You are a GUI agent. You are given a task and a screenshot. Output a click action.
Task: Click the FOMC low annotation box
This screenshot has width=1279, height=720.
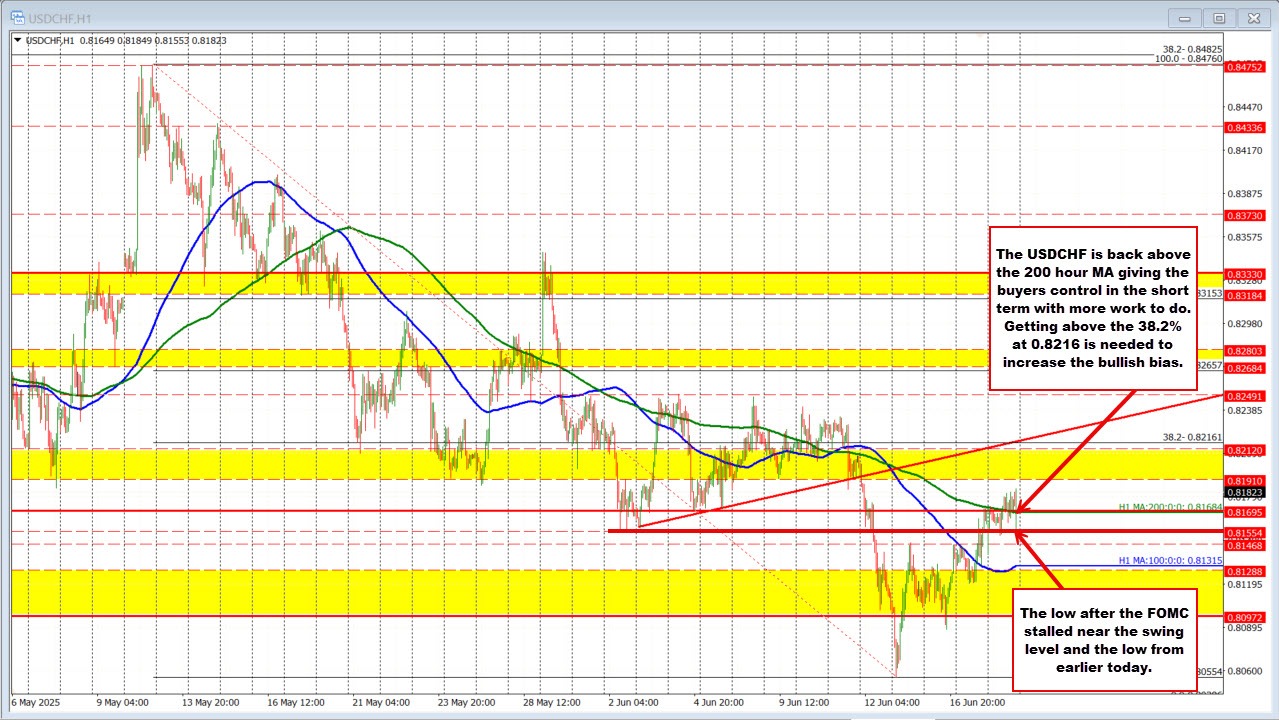(1106, 641)
